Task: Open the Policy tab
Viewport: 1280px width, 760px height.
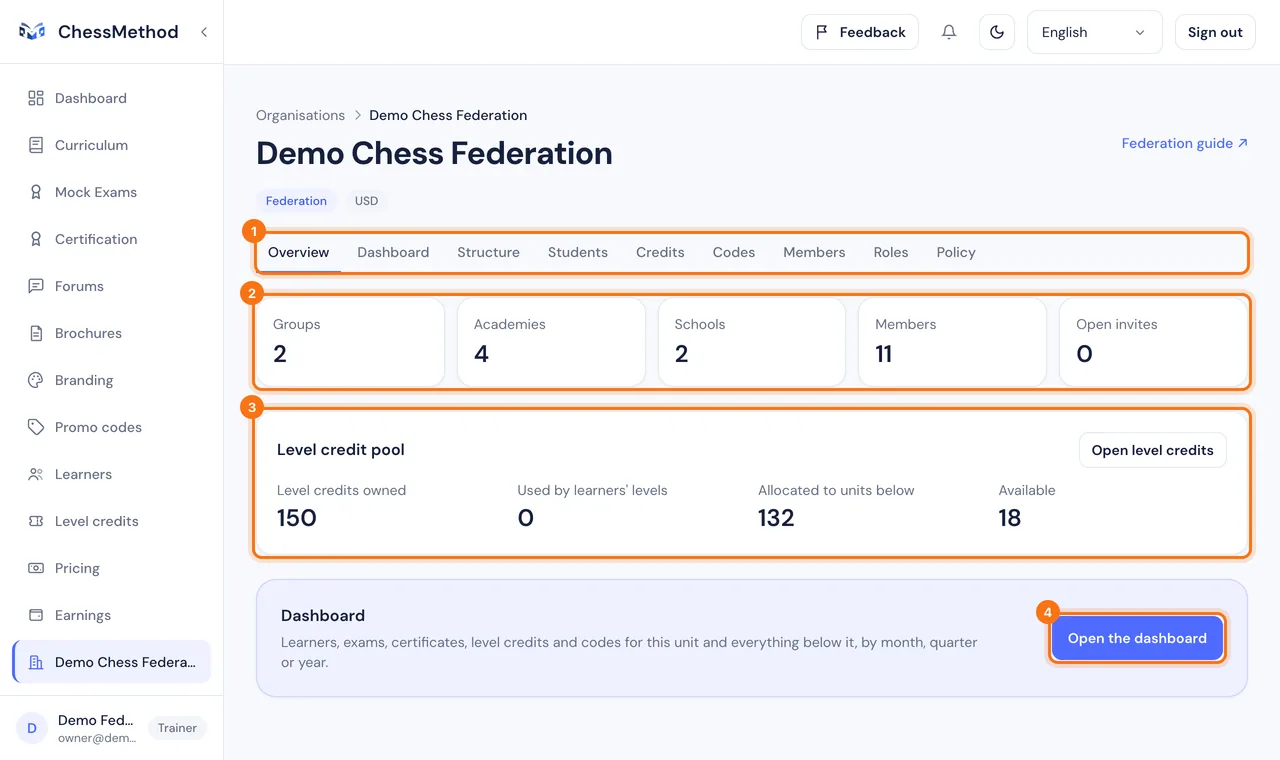Action: click(956, 252)
